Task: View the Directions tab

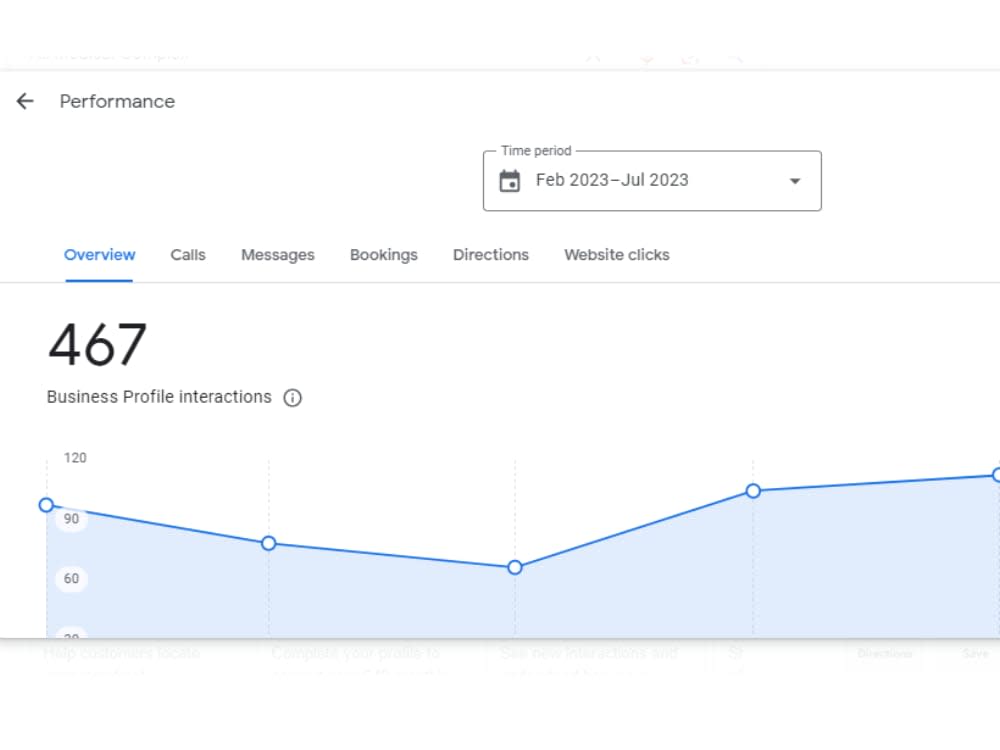Action: [490, 255]
